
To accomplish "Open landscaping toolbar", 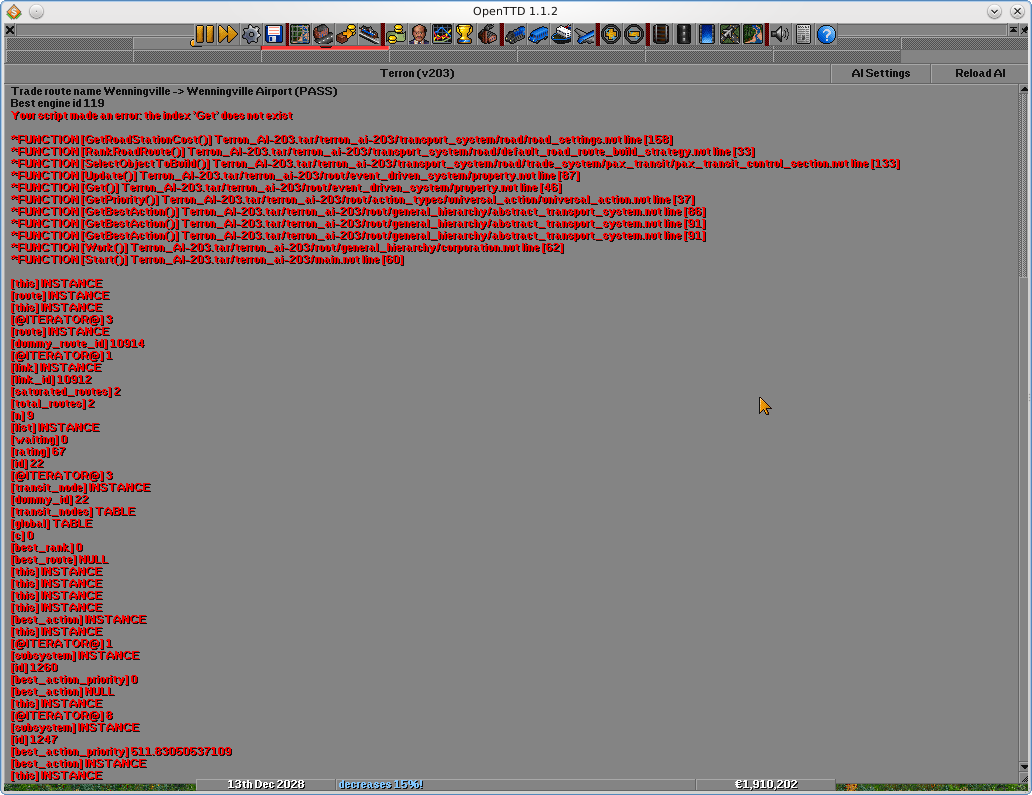I will pyautogui.click(x=752, y=34).
